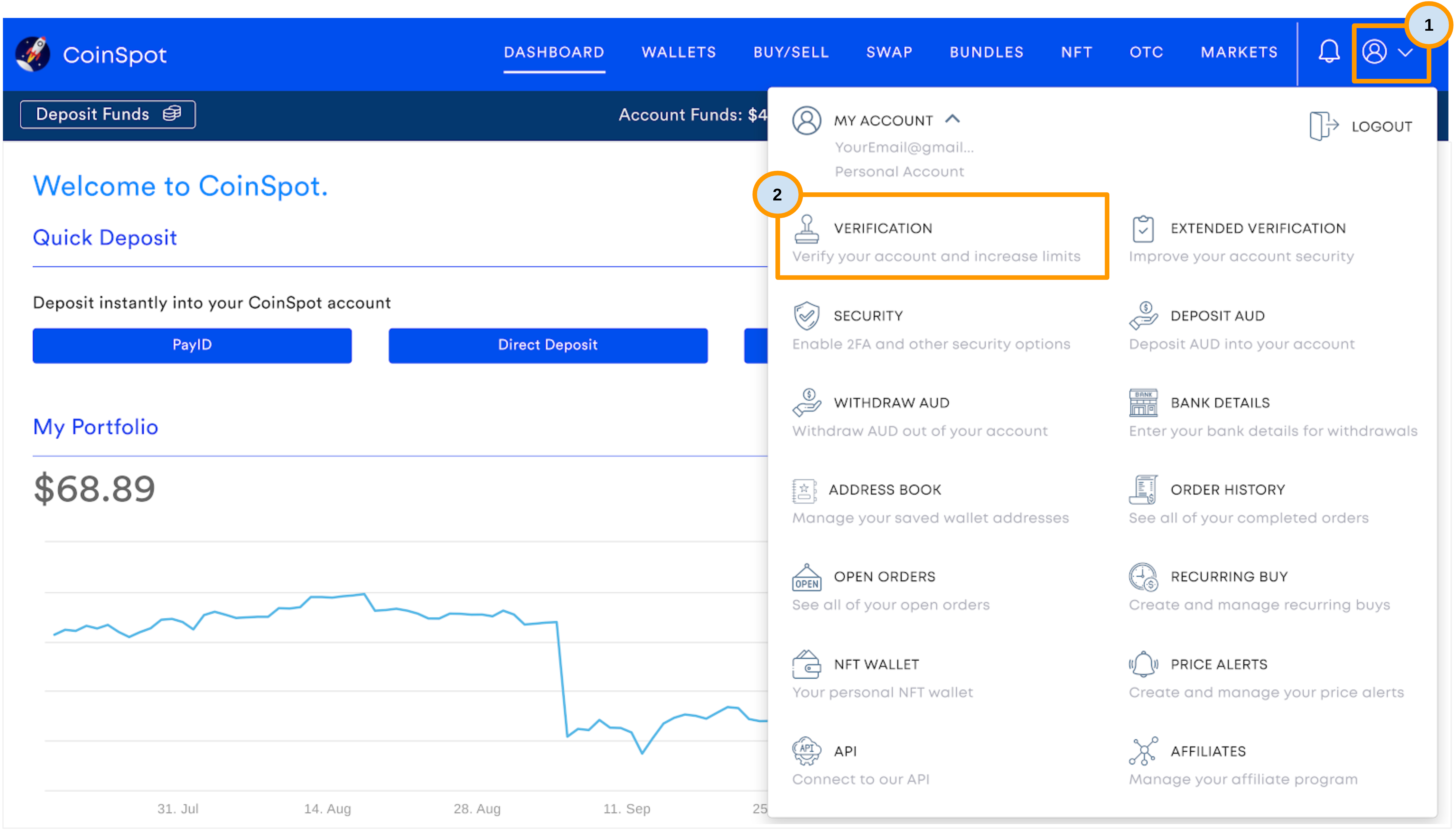Click the Price Alerts bell icon
Image resolution: width=1456 pixels, height=831 pixels.
[x=1143, y=664]
